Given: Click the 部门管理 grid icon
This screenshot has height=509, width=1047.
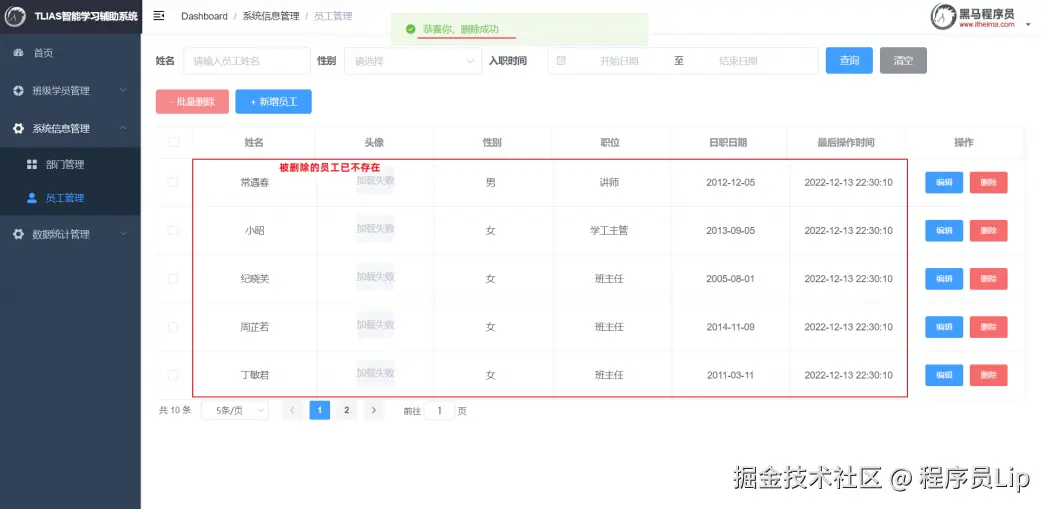Looking at the screenshot, I should click(x=31, y=164).
